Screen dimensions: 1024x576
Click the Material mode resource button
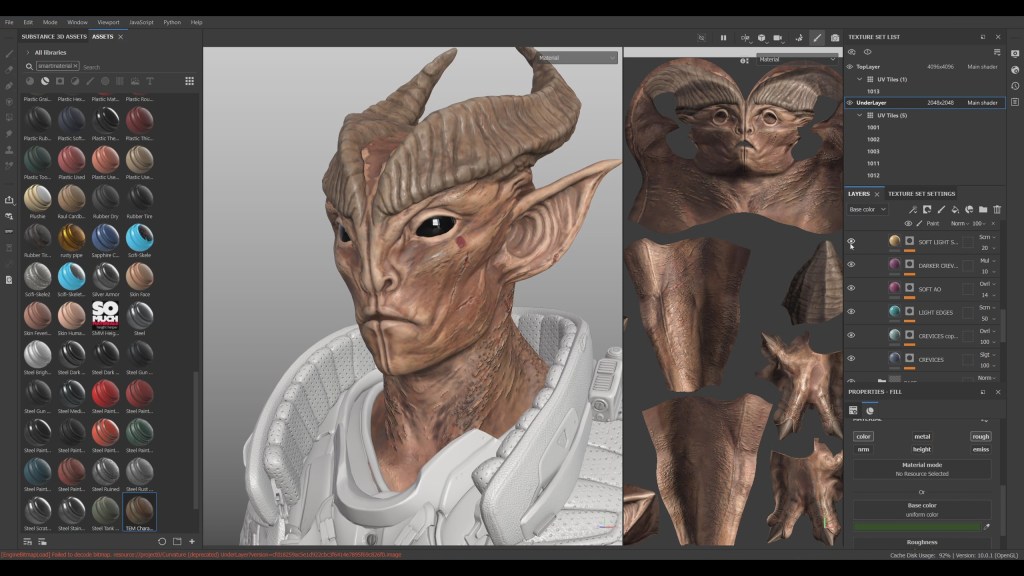point(922,469)
